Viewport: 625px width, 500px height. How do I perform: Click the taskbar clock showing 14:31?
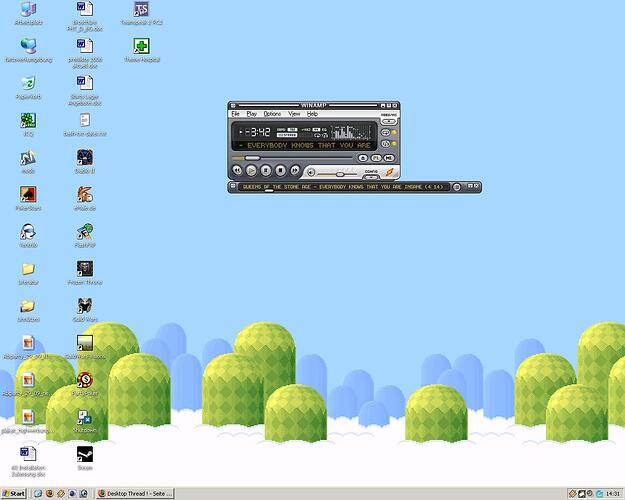pos(613,494)
